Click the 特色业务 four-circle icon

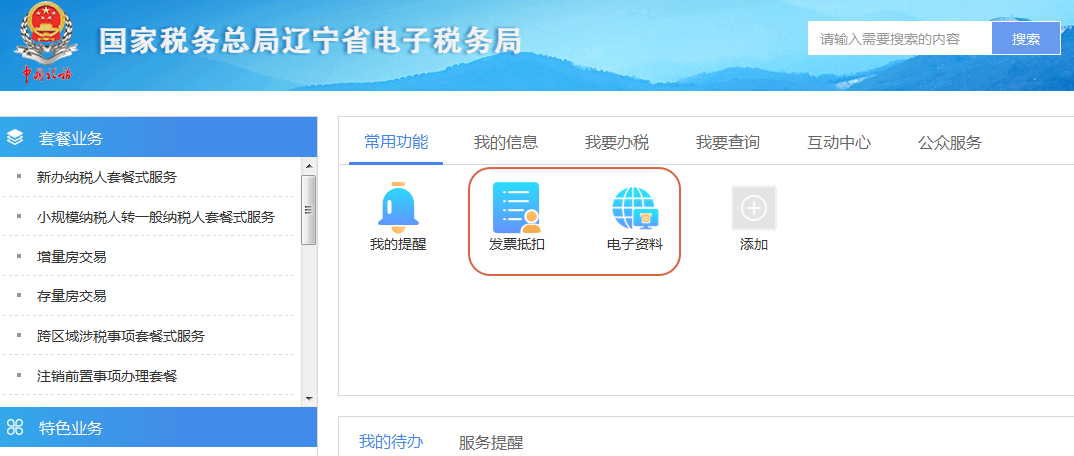tap(15, 429)
